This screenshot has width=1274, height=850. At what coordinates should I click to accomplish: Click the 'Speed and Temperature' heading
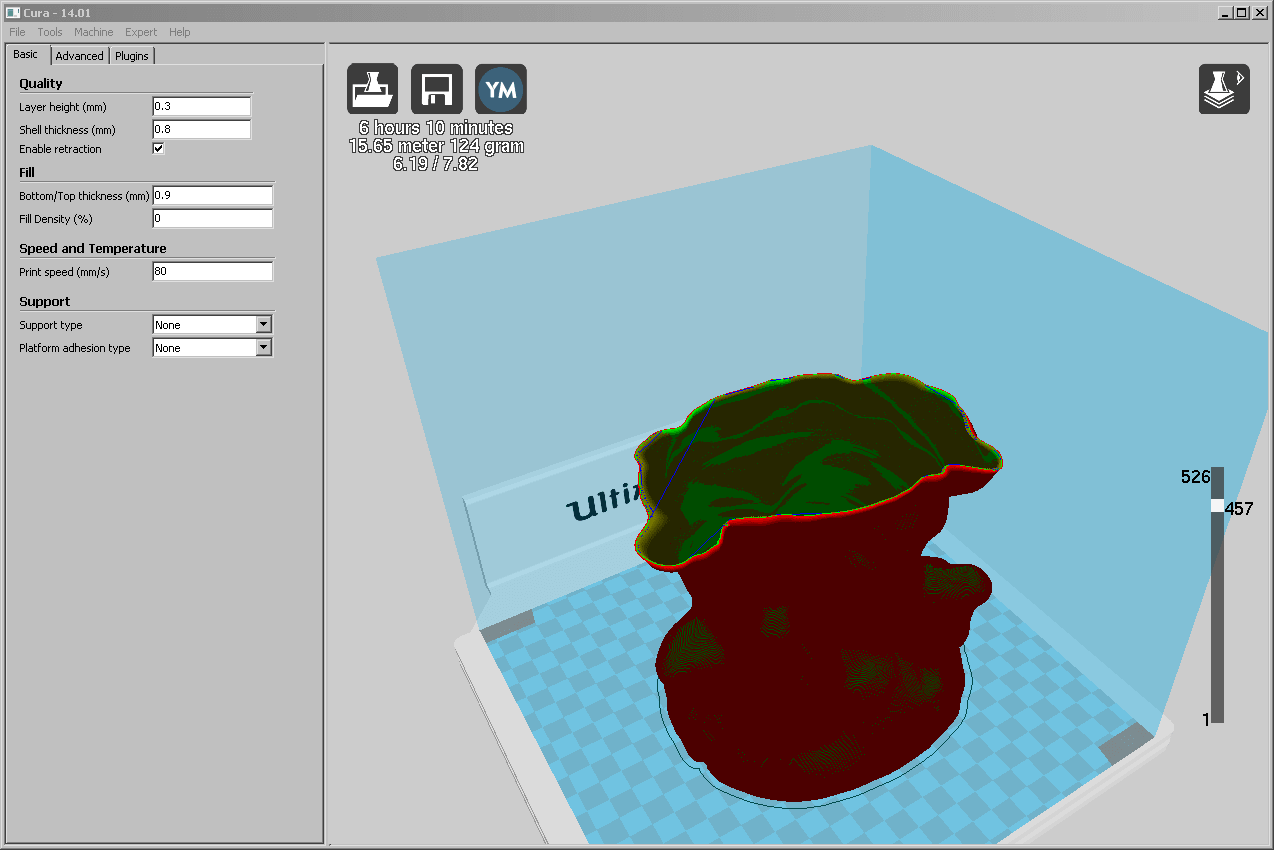pyautogui.click(x=93, y=248)
